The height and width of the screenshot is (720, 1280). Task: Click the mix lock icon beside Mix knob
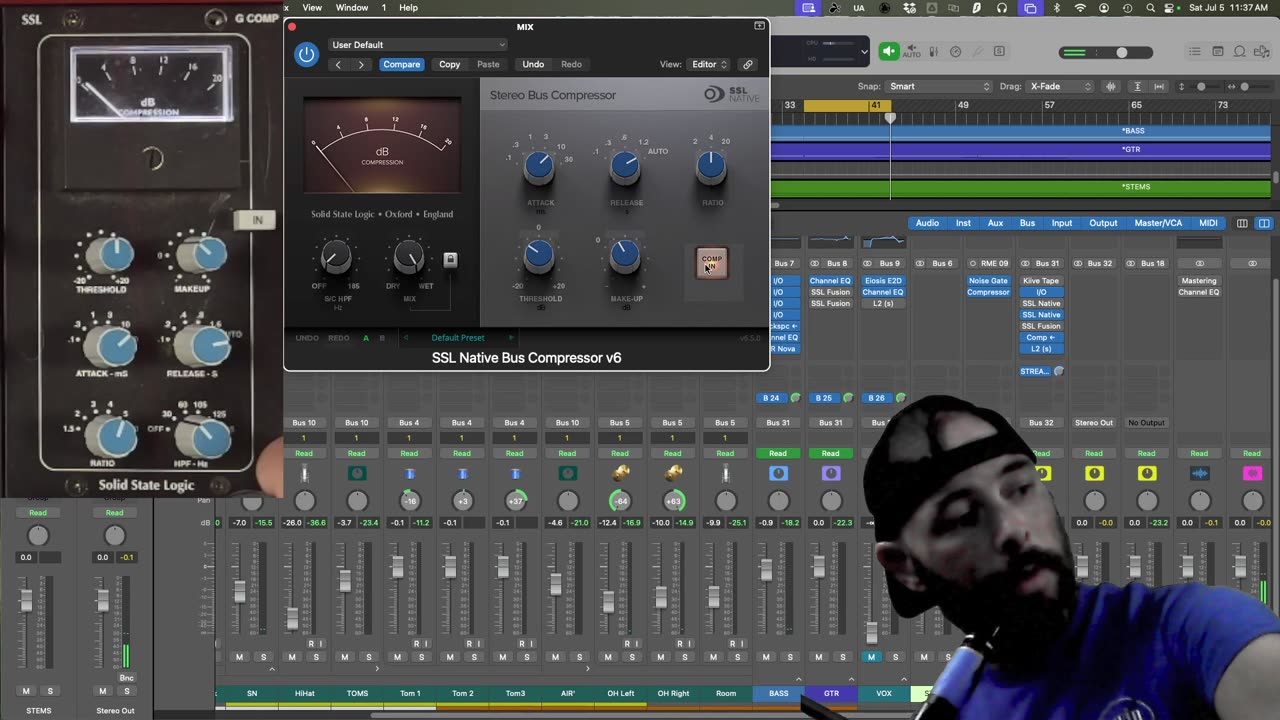point(450,260)
